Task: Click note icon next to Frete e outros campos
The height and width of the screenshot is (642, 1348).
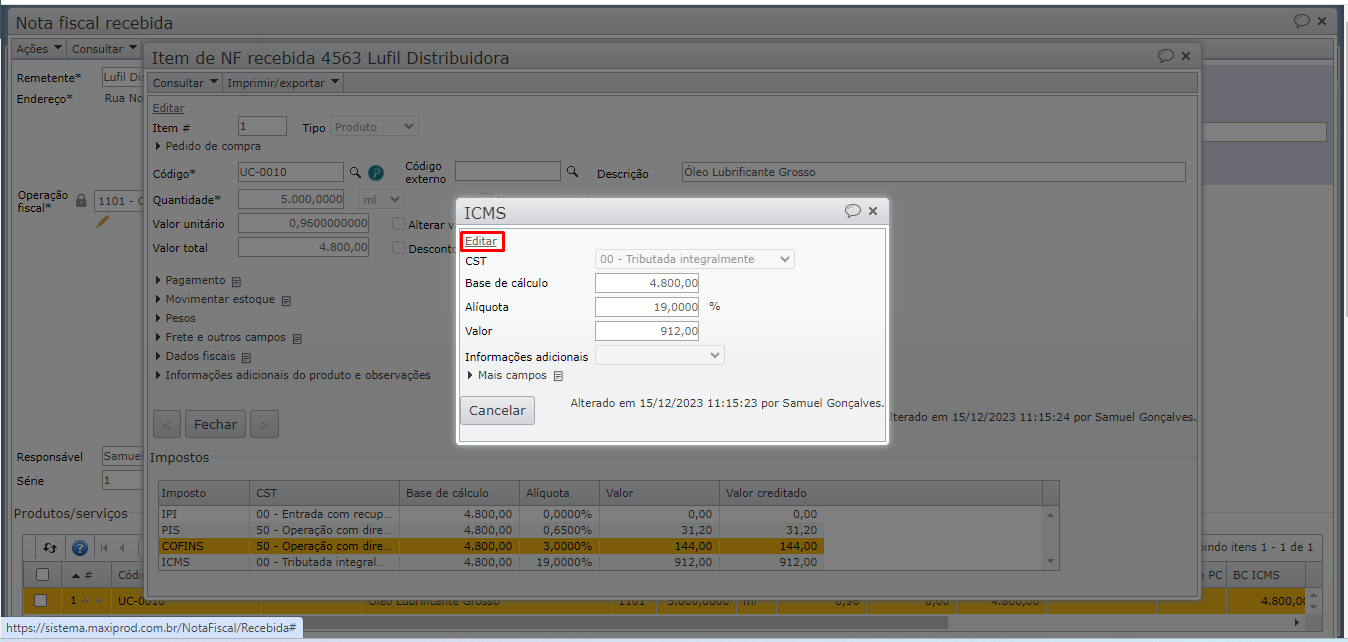Action: (297, 338)
